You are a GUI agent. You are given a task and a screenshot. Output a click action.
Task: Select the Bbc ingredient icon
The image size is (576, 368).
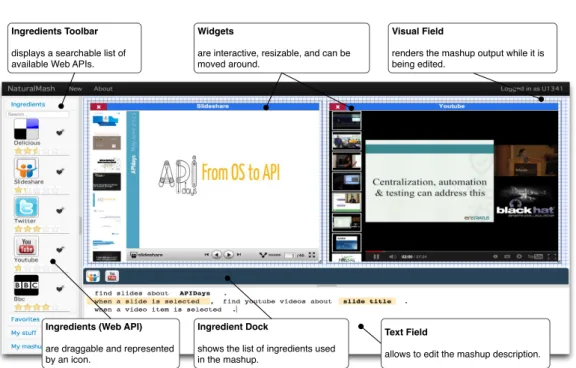[26, 285]
